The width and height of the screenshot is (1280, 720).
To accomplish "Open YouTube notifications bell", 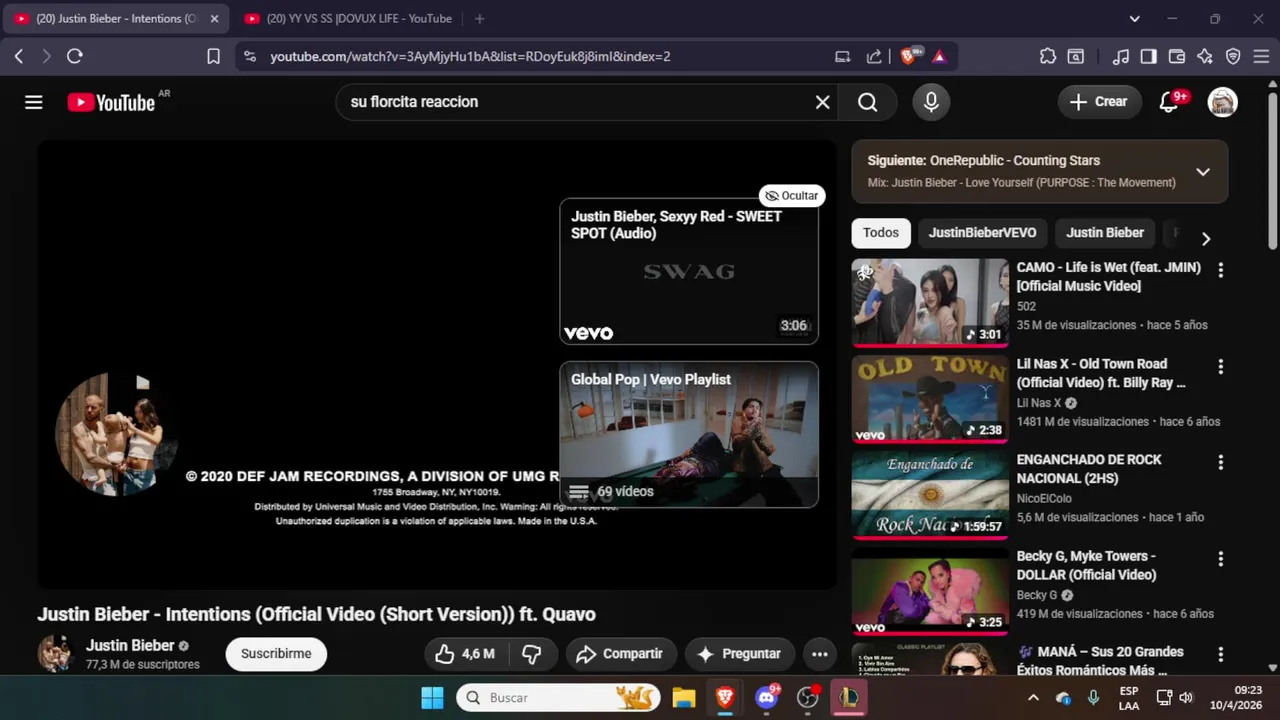I will point(1168,102).
